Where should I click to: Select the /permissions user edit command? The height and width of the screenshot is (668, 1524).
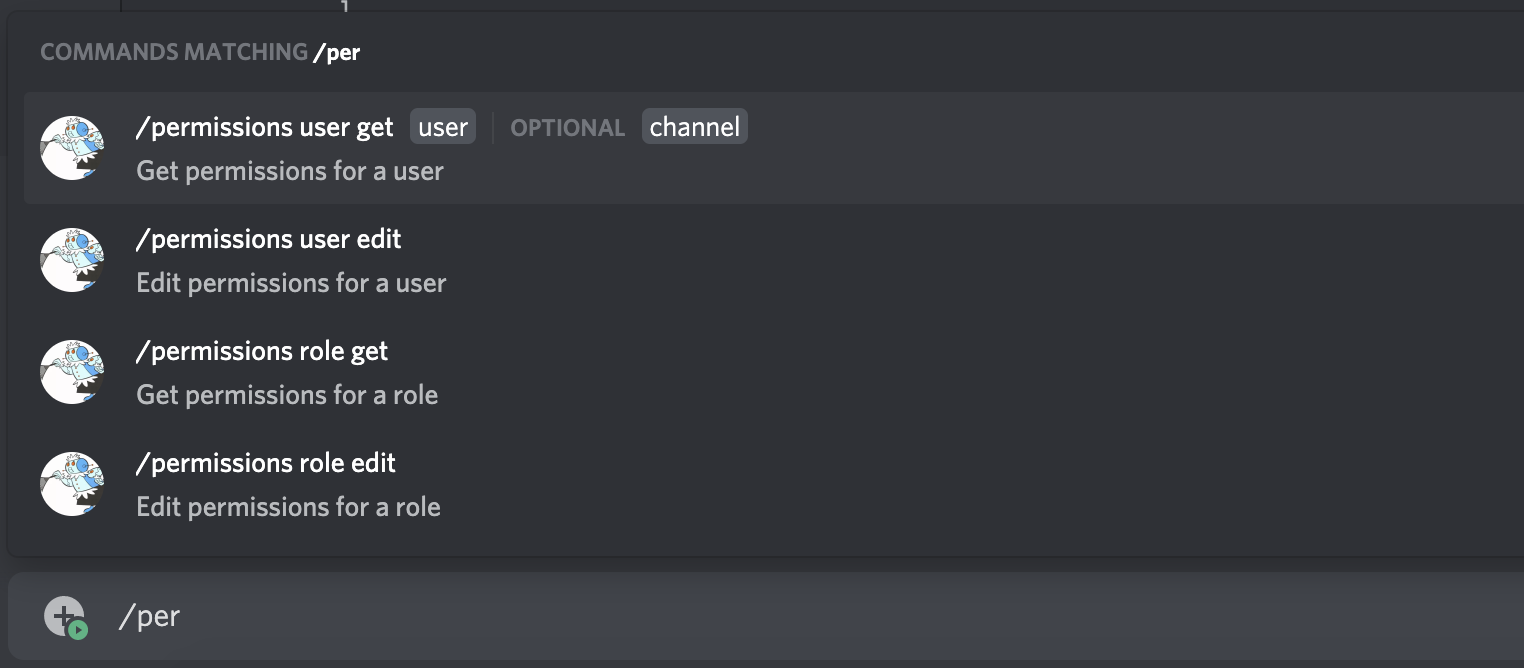pos(267,239)
